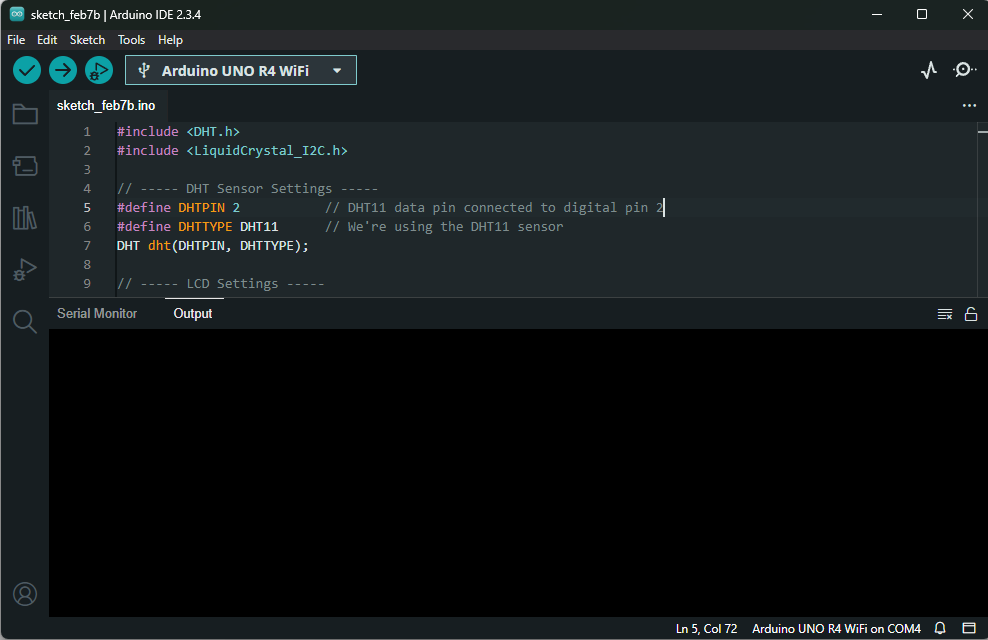Open the Library Manager books icon
The image size is (988, 640).
coord(25,218)
